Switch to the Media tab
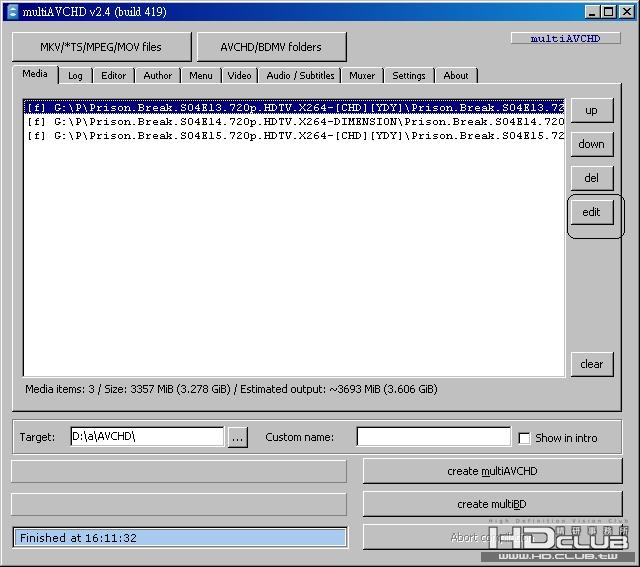The width and height of the screenshot is (640, 567). point(35,74)
